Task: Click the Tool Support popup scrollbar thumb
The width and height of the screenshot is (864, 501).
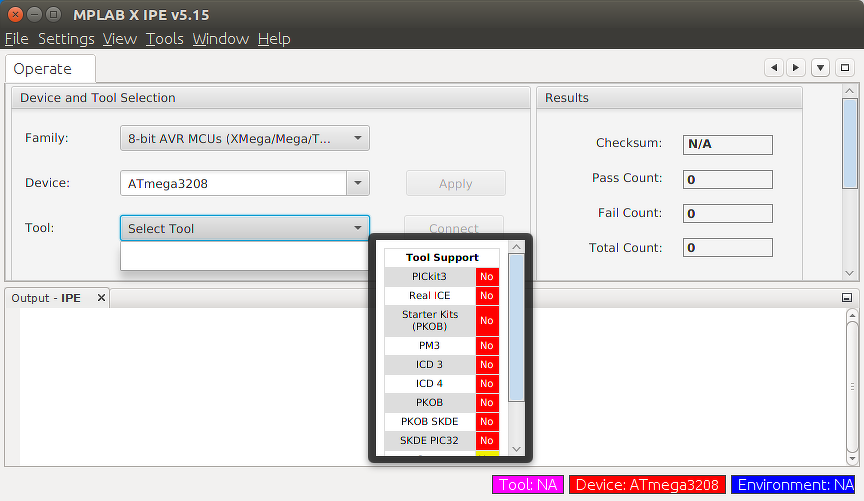Action: [516, 328]
